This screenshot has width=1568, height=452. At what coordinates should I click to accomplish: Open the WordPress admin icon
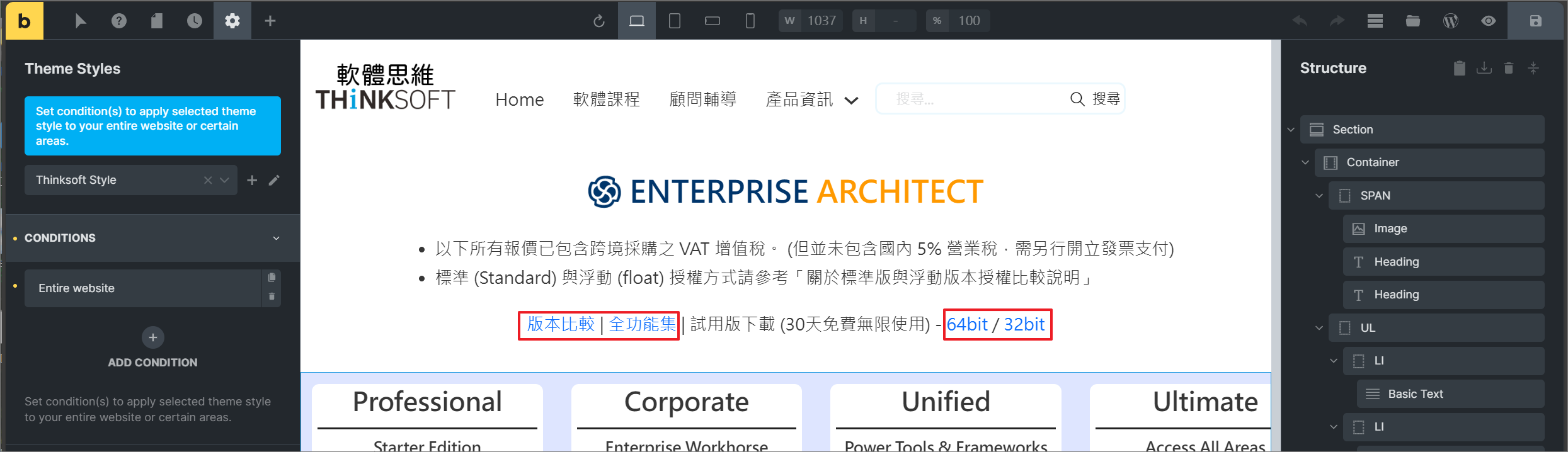click(x=1451, y=21)
